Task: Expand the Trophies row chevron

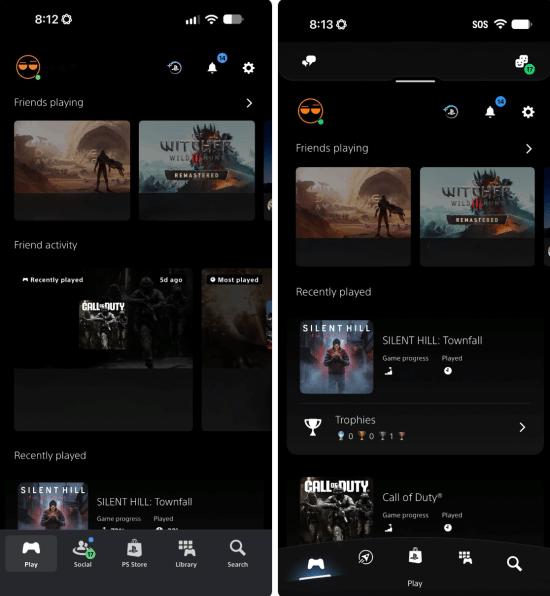Action: 522,427
